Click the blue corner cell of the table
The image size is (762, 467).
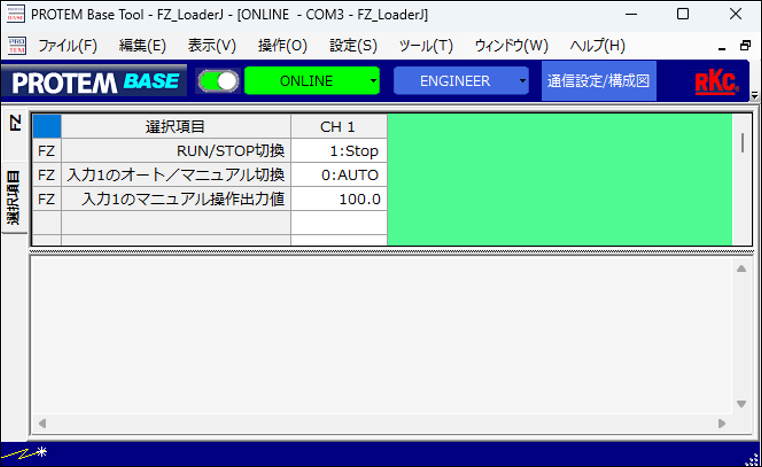point(47,127)
